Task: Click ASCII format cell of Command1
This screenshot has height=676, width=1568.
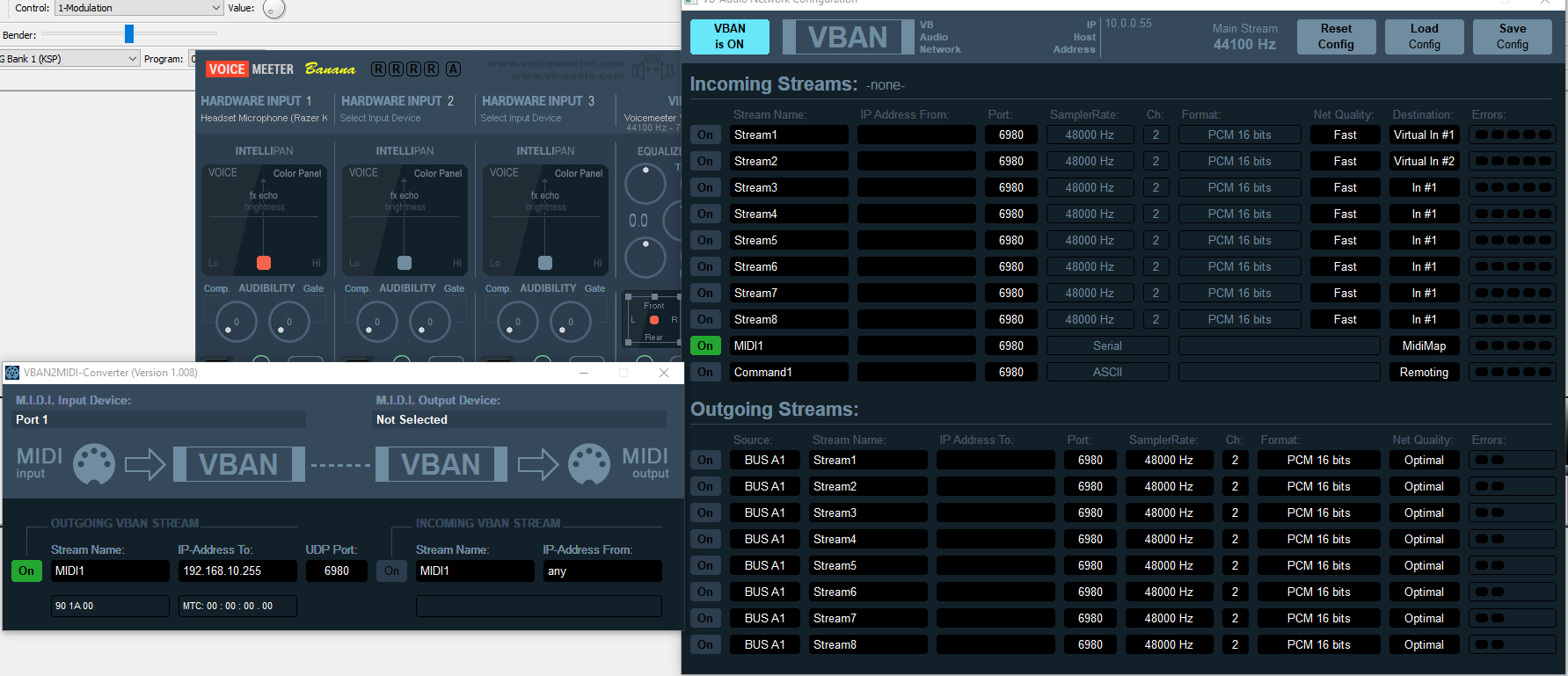Action: tap(1107, 372)
